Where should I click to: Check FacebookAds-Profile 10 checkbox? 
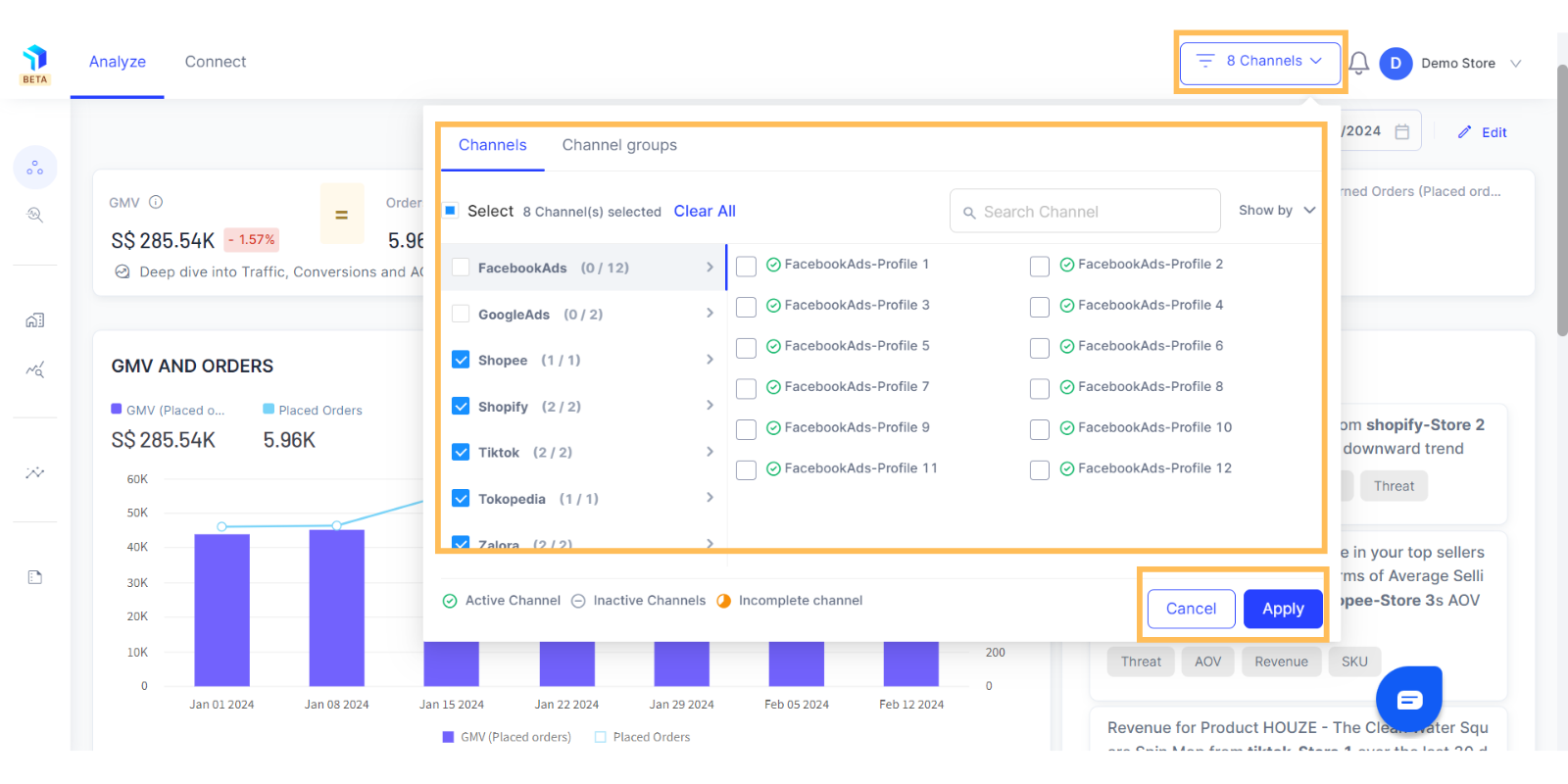coord(1040,429)
